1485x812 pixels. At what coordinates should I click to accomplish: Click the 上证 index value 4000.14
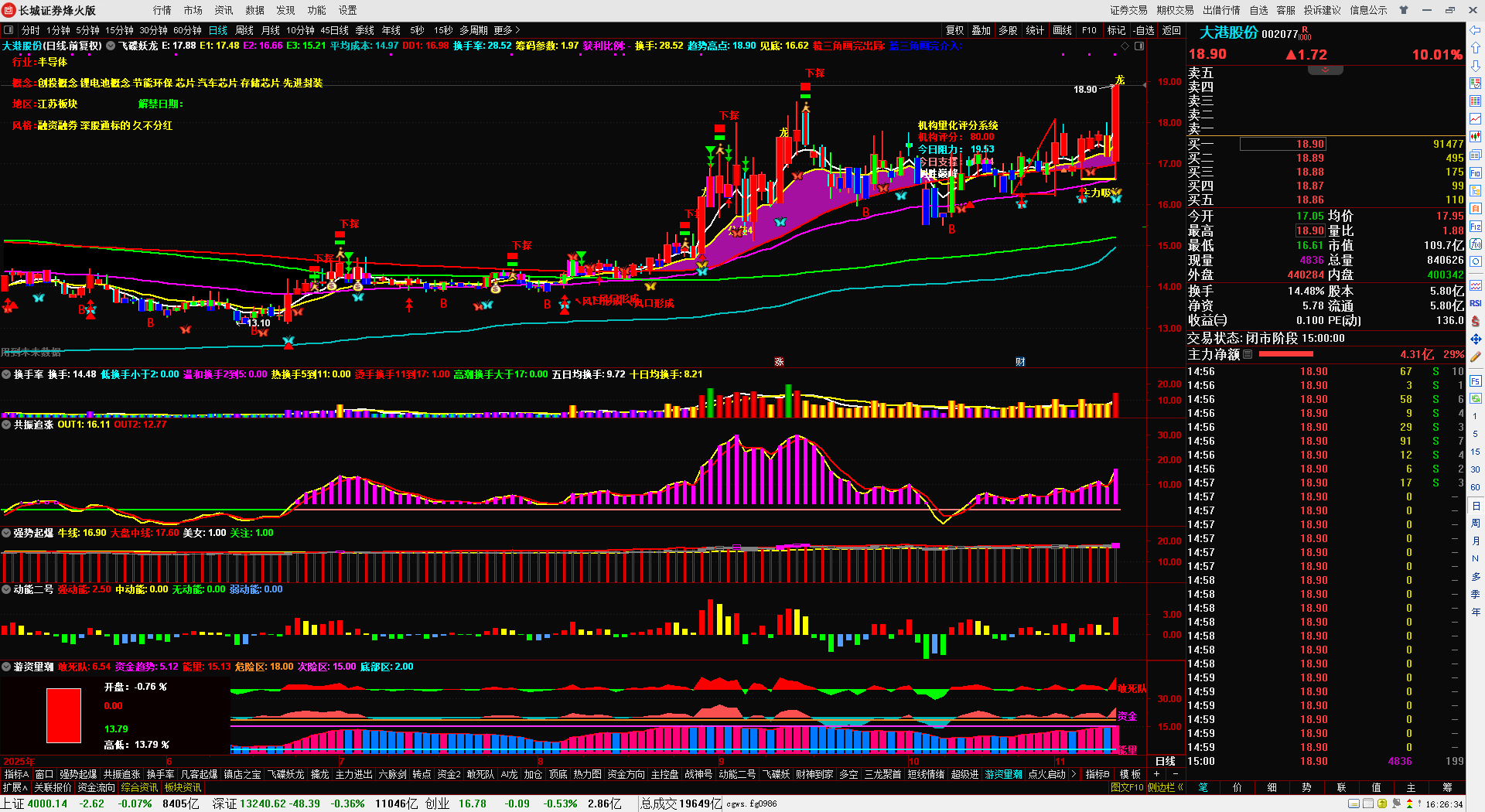pyautogui.click(x=47, y=803)
